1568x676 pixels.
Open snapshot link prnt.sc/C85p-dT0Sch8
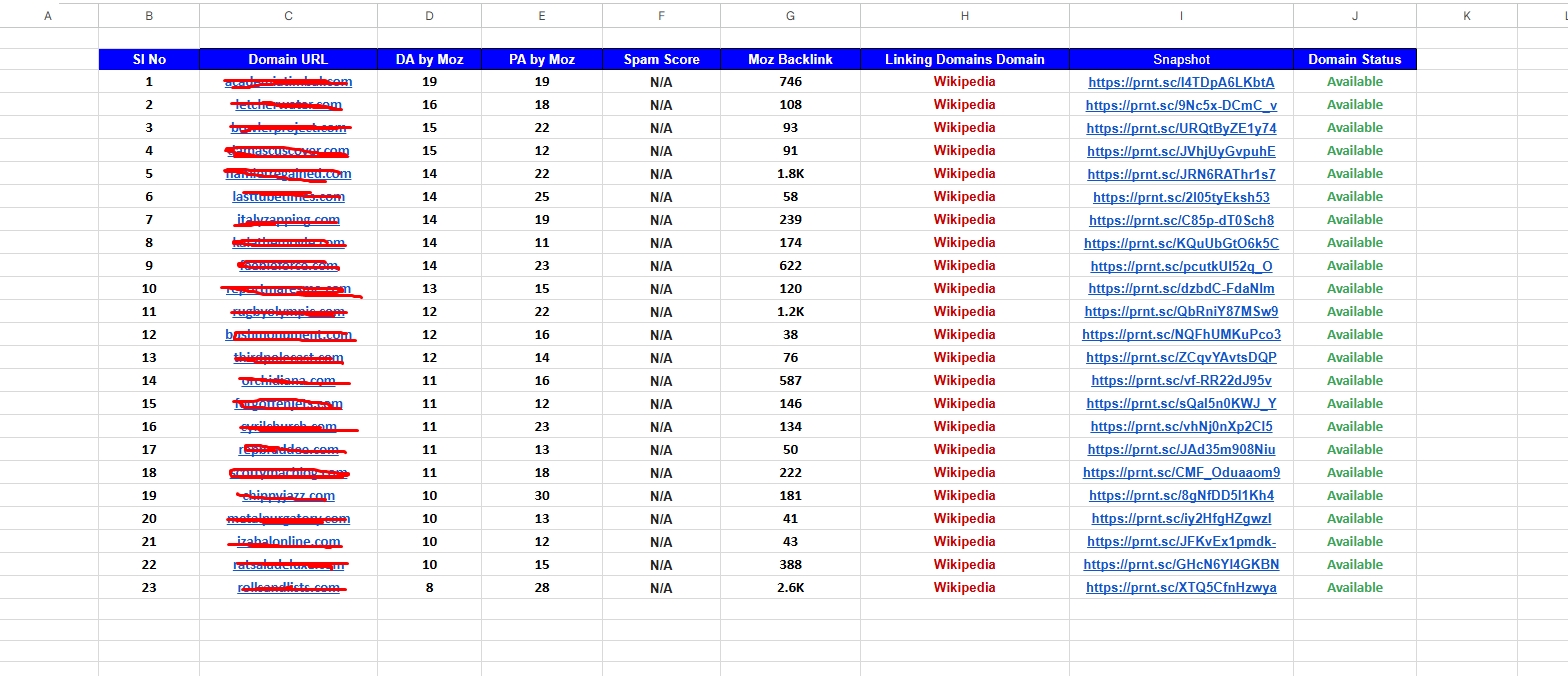tap(1181, 220)
